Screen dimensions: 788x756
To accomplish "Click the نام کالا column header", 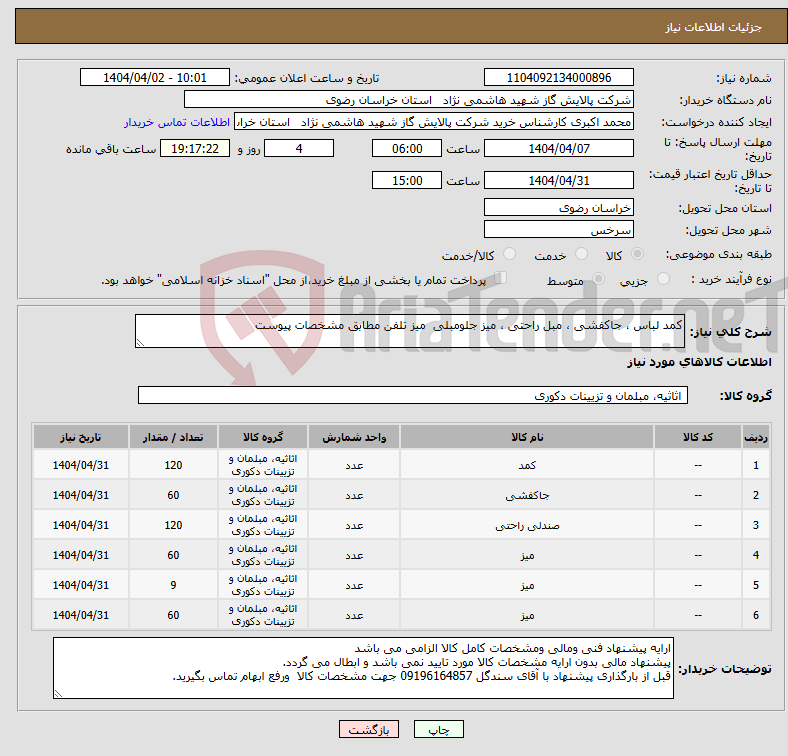I will pos(527,437).
